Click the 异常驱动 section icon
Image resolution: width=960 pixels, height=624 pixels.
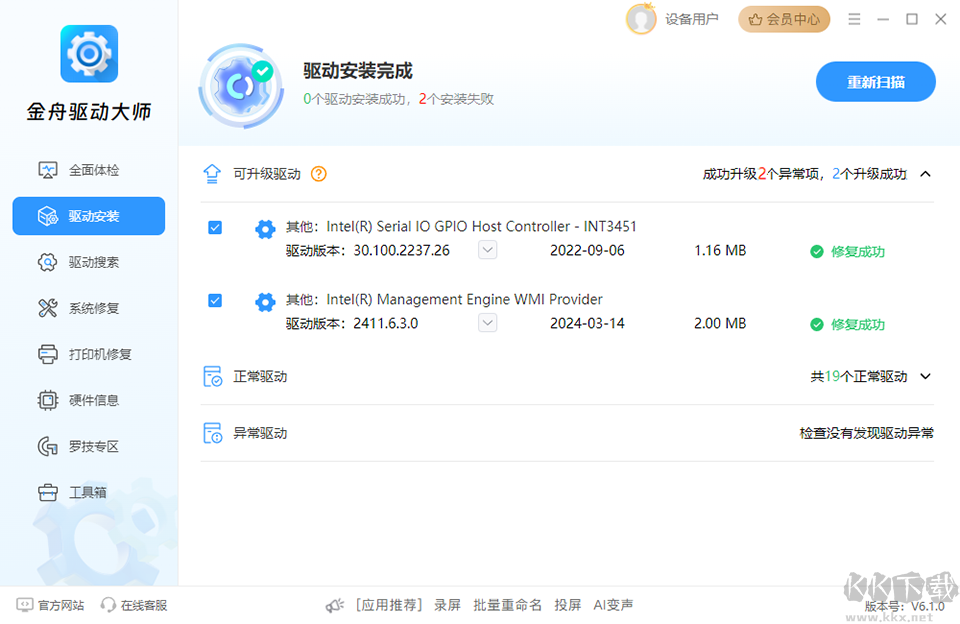pyautogui.click(x=212, y=433)
